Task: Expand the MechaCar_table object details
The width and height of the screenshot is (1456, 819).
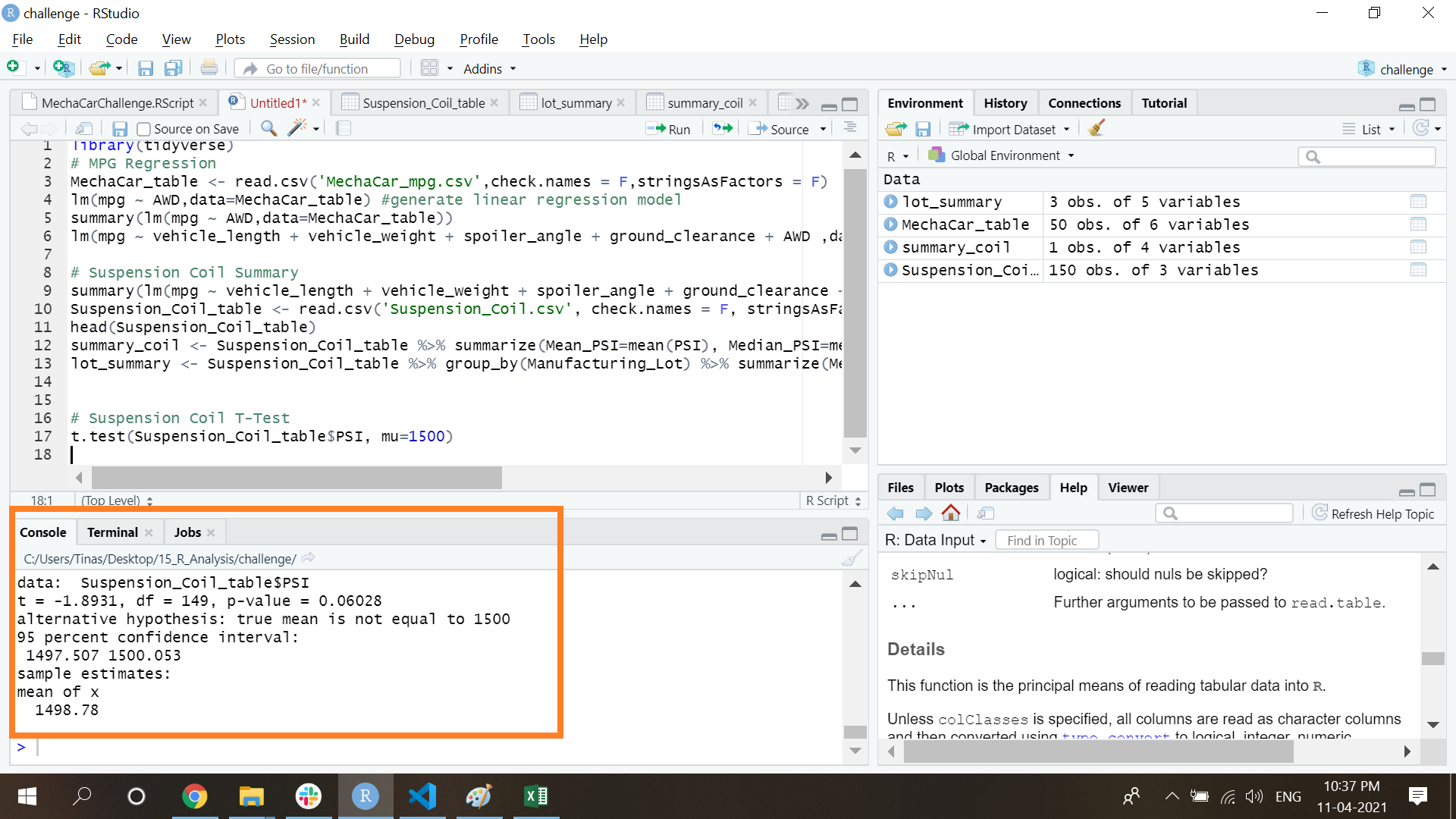Action: [x=890, y=224]
